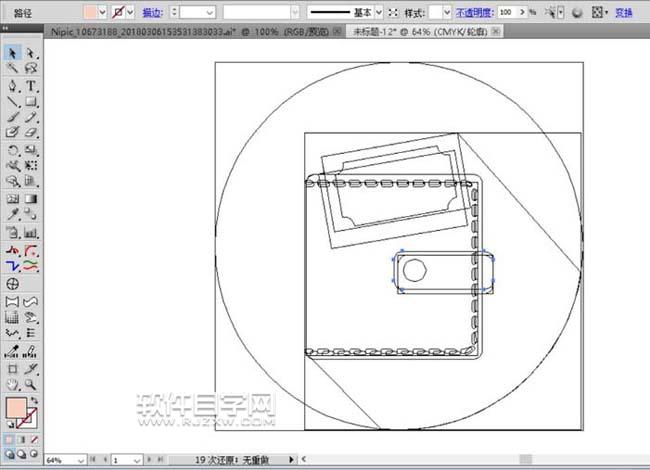This screenshot has width=650, height=470.
Task: Open fill color dropdown in control bar
Action: pos(102,12)
